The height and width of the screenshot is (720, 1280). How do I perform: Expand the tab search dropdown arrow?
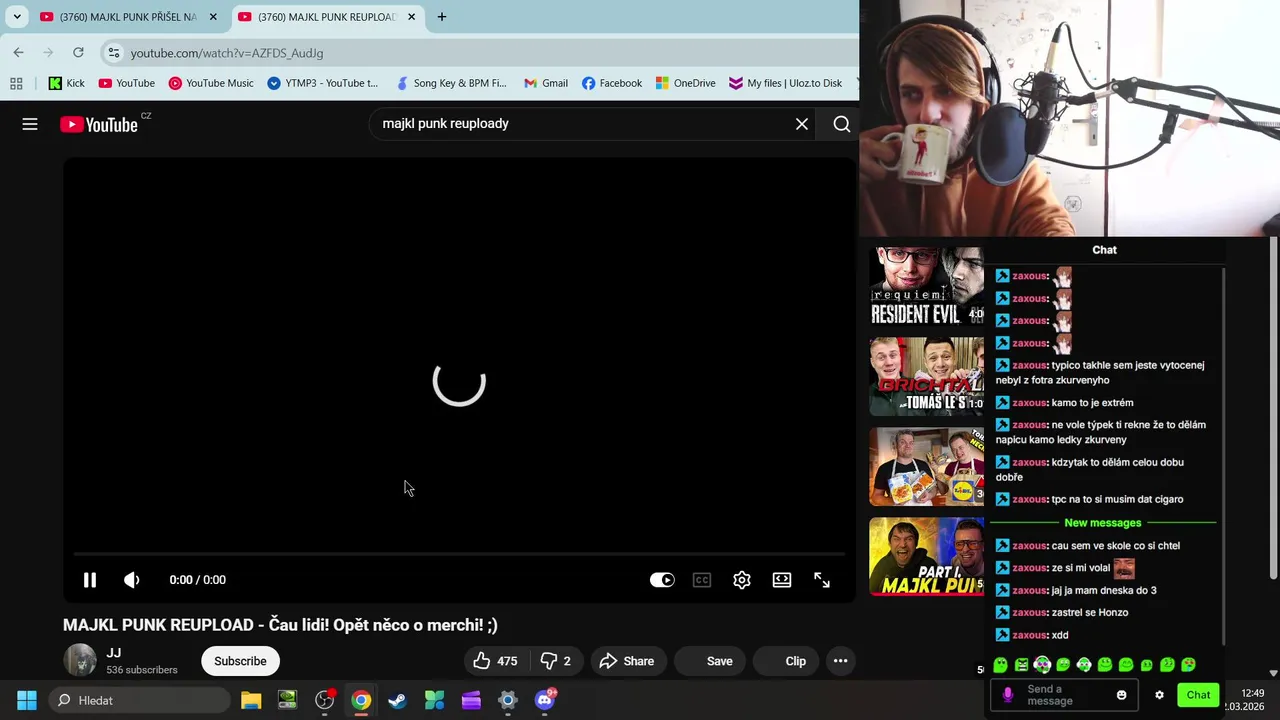tap(17, 17)
